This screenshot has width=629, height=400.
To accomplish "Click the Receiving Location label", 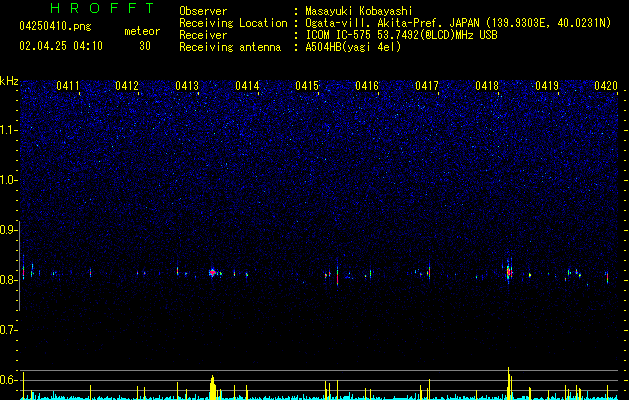I will [233, 23].
